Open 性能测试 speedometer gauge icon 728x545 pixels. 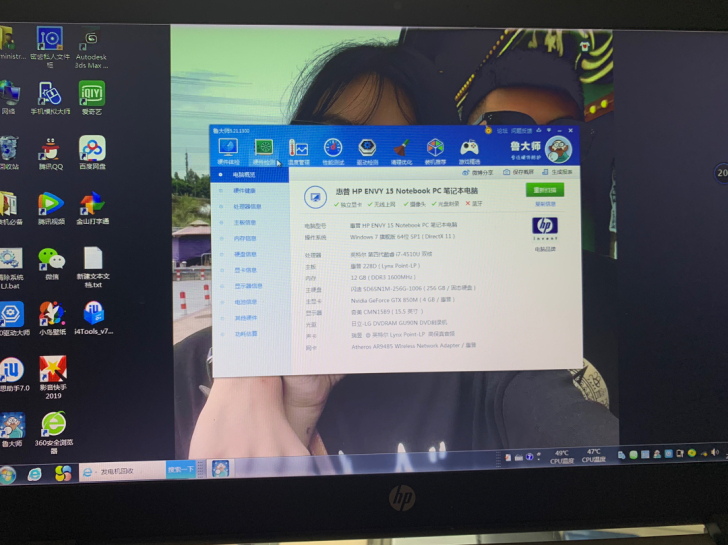click(x=333, y=152)
